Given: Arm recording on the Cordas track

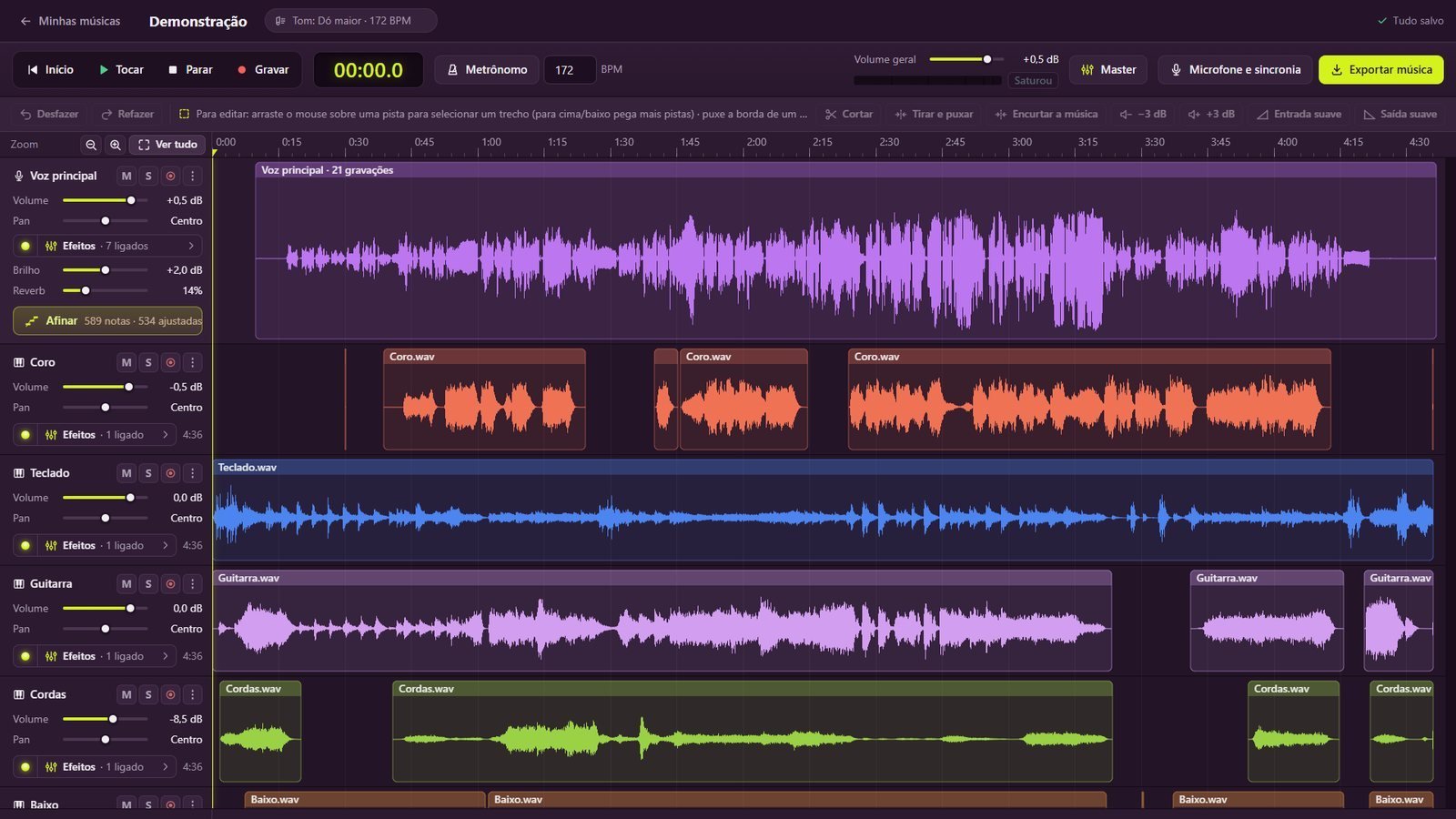Looking at the screenshot, I should (170, 694).
